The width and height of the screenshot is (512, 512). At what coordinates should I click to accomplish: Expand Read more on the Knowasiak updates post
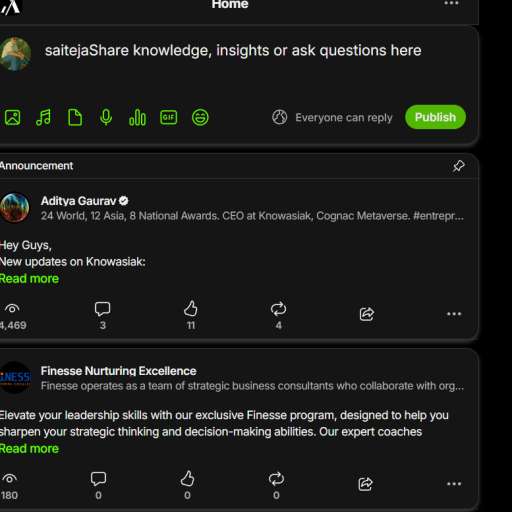point(29,279)
